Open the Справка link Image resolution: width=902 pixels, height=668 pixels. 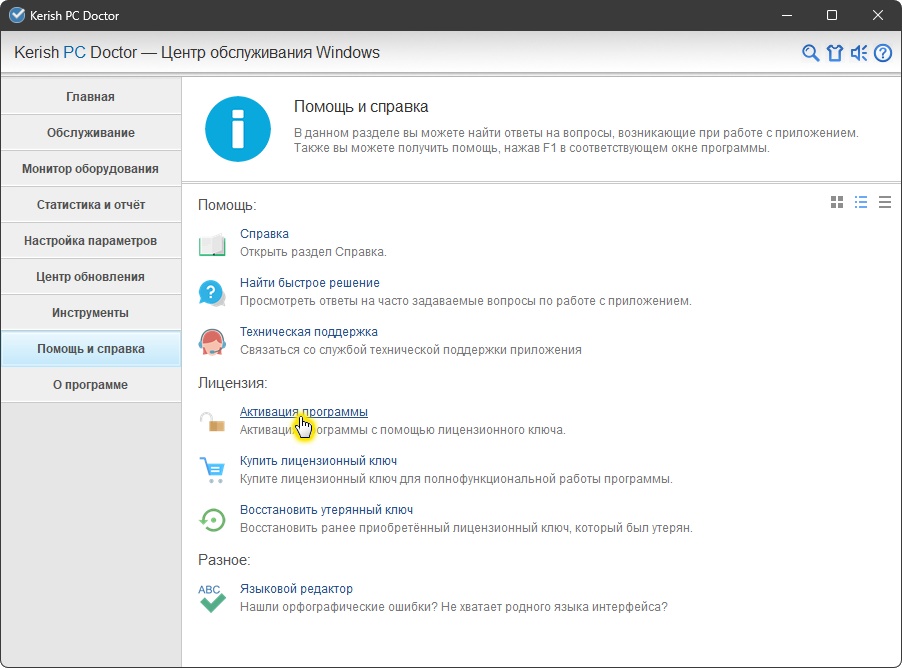point(264,234)
